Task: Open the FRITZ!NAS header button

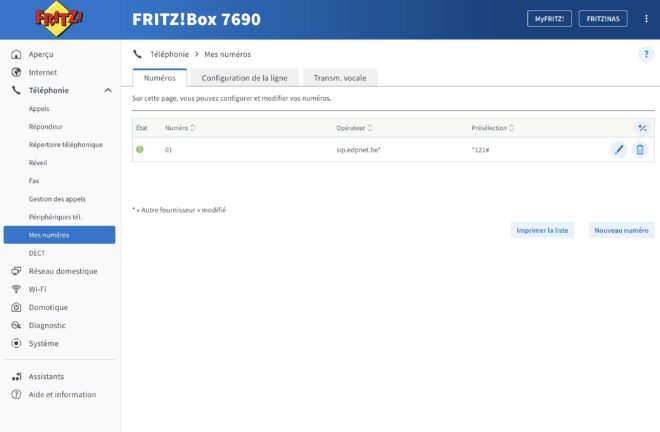Action: 604,19
